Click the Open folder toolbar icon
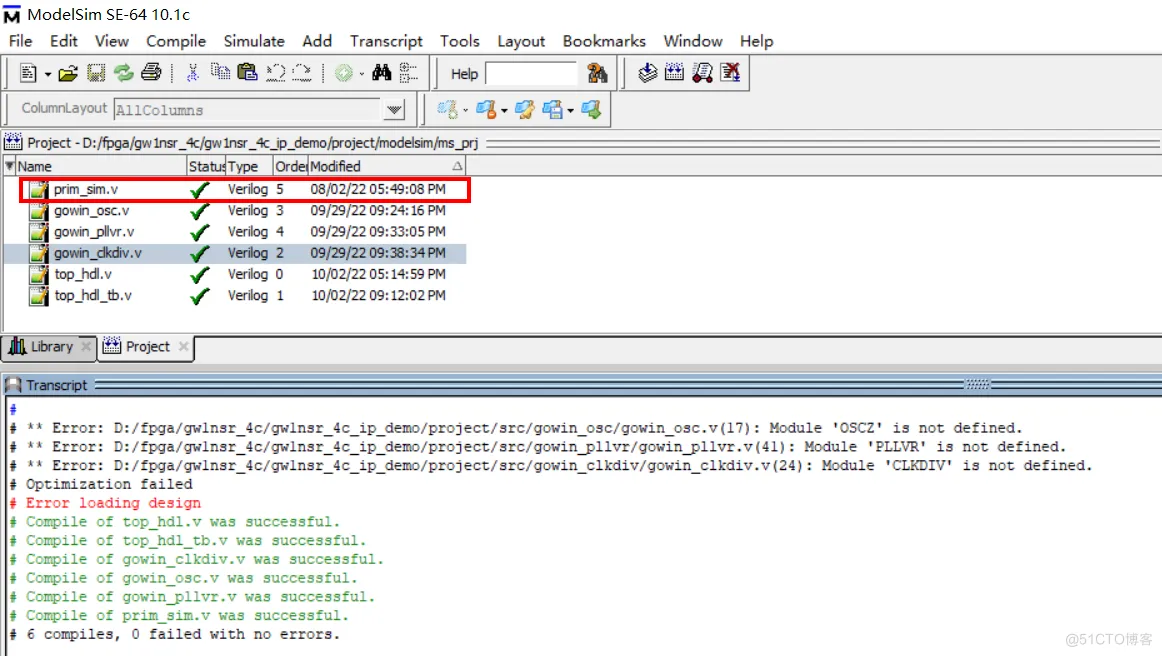 click(x=68, y=73)
